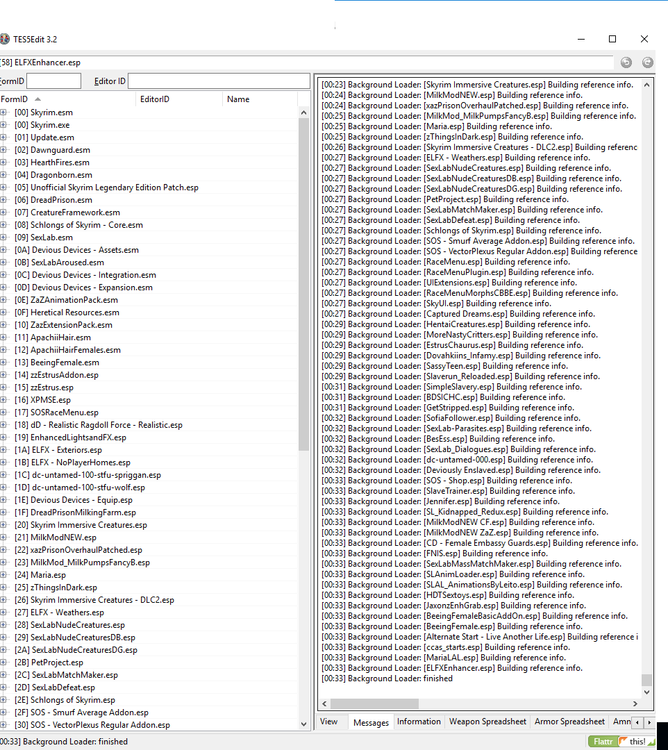The height and width of the screenshot is (750, 668).
Task: Expand the XPMSE.esp node
Action: click(3, 400)
